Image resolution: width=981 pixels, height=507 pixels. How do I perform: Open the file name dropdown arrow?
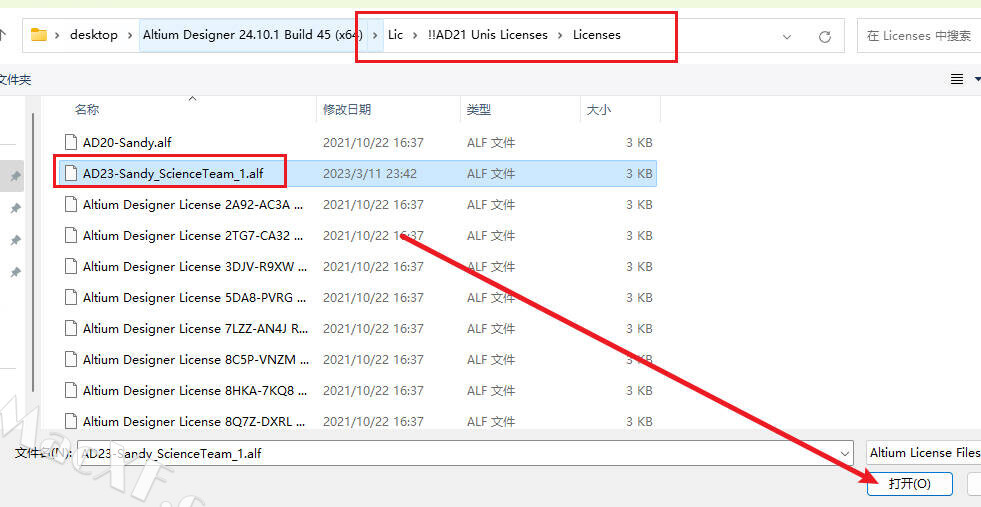click(845, 453)
